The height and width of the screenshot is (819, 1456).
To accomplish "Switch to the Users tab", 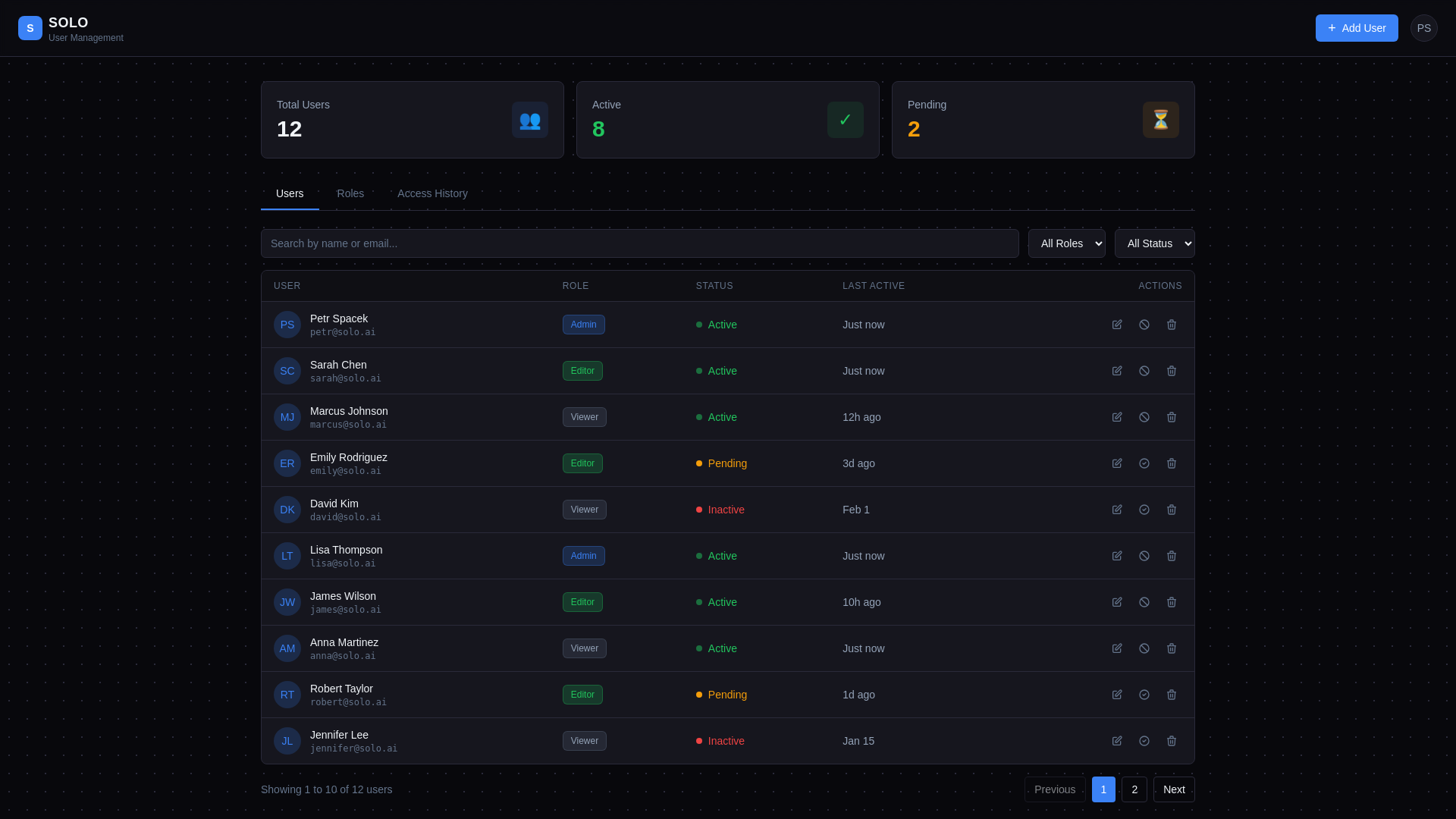I will click(x=290, y=193).
